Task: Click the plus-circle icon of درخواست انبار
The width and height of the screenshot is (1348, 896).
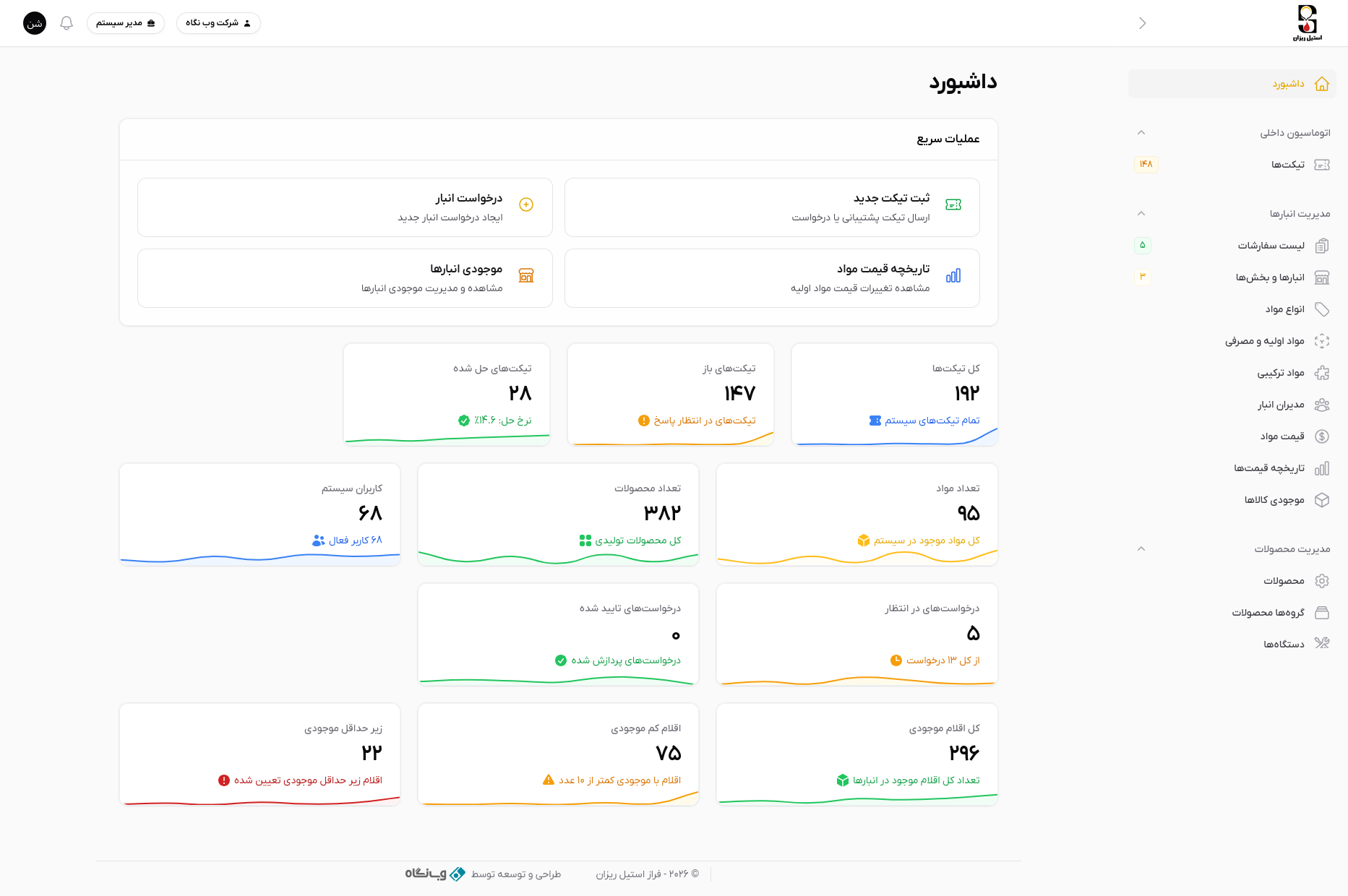Action: point(526,205)
